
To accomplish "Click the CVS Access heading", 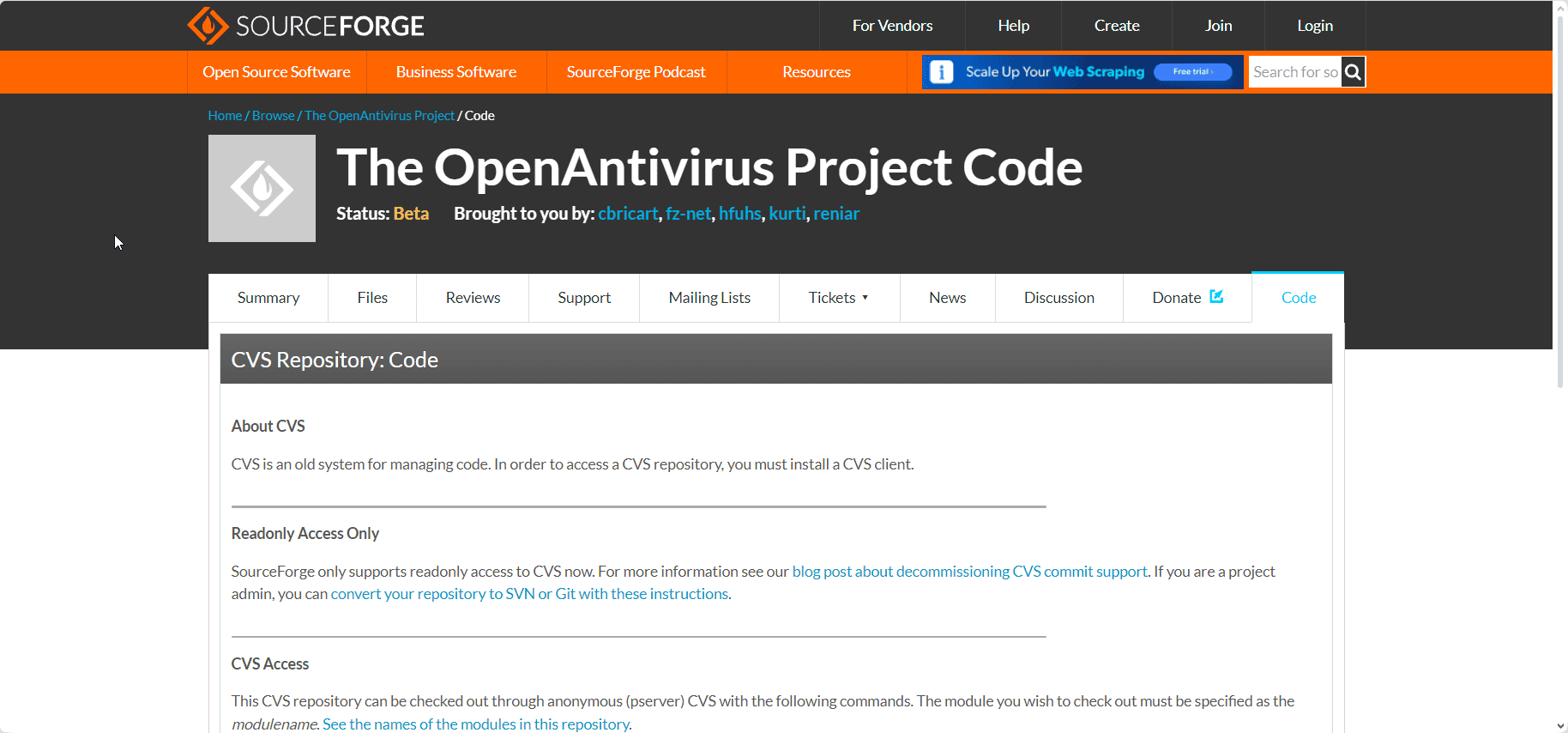I will pyautogui.click(x=269, y=664).
